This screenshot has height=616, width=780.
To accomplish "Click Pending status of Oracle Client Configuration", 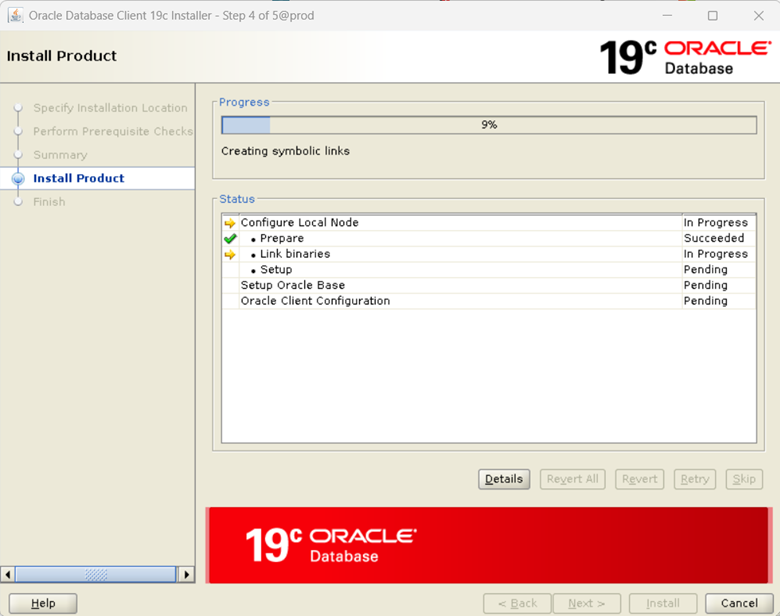I will pos(705,301).
